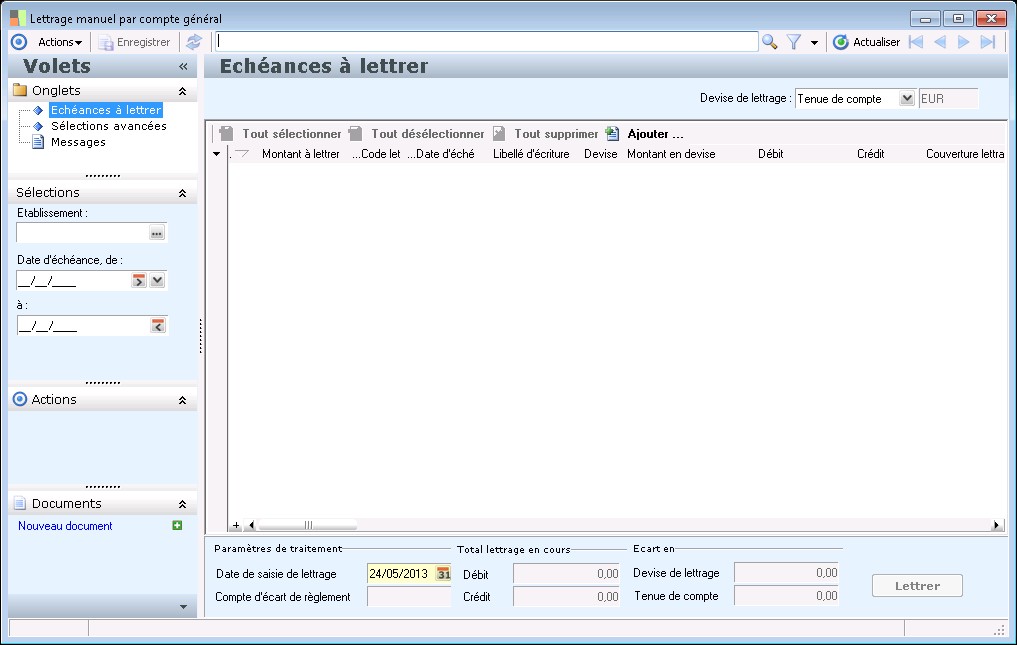Select Echéances à lettrer tree item
This screenshot has height=645, width=1017.
[x=106, y=110]
